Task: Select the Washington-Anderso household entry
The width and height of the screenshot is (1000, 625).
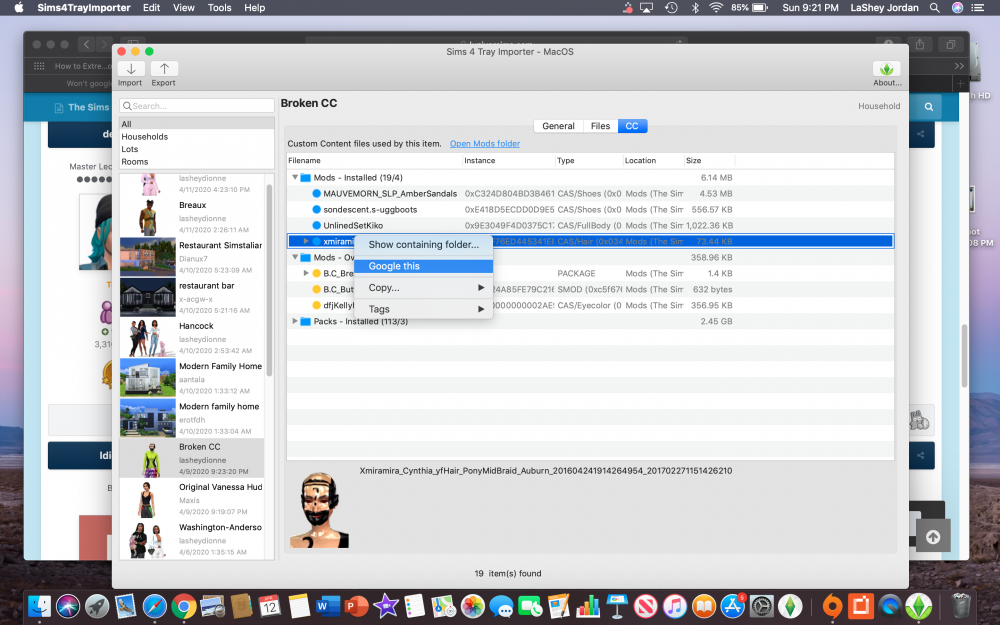Action: pos(191,539)
